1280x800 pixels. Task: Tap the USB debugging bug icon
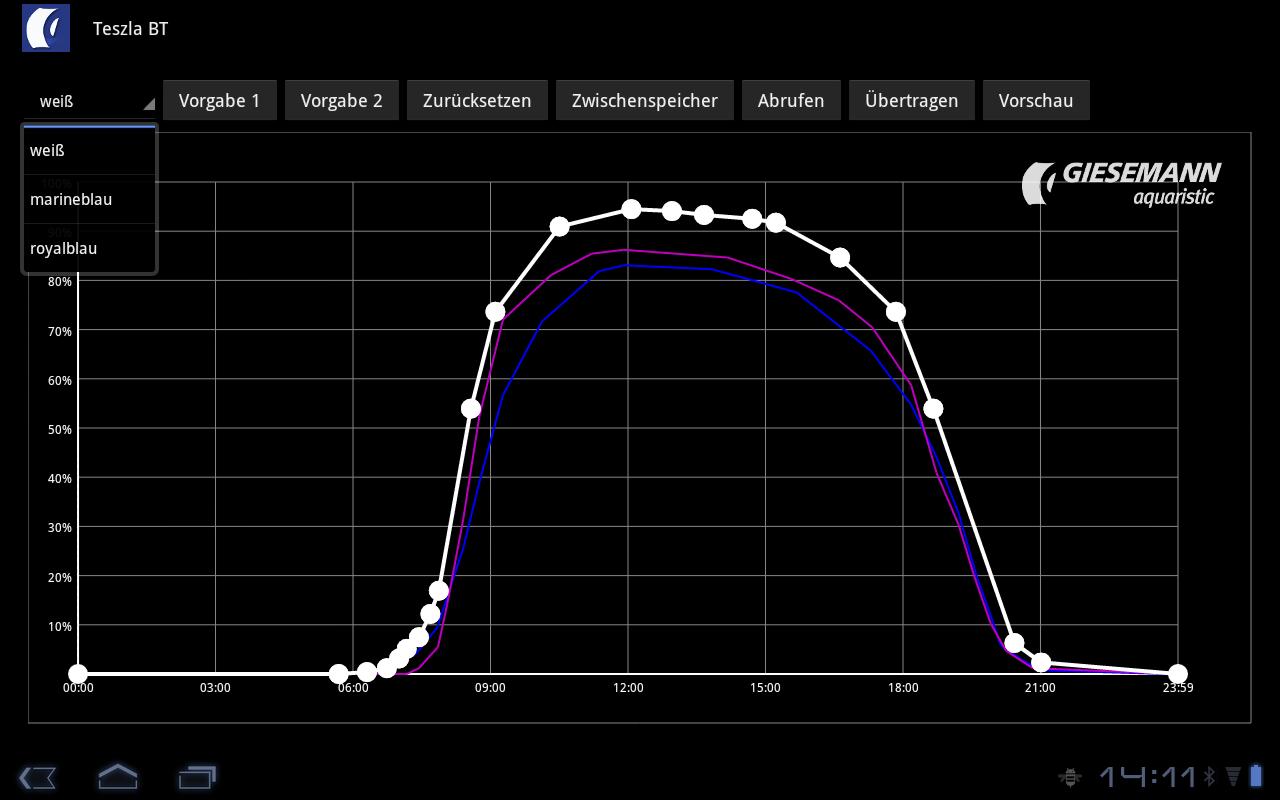(1070, 776)
